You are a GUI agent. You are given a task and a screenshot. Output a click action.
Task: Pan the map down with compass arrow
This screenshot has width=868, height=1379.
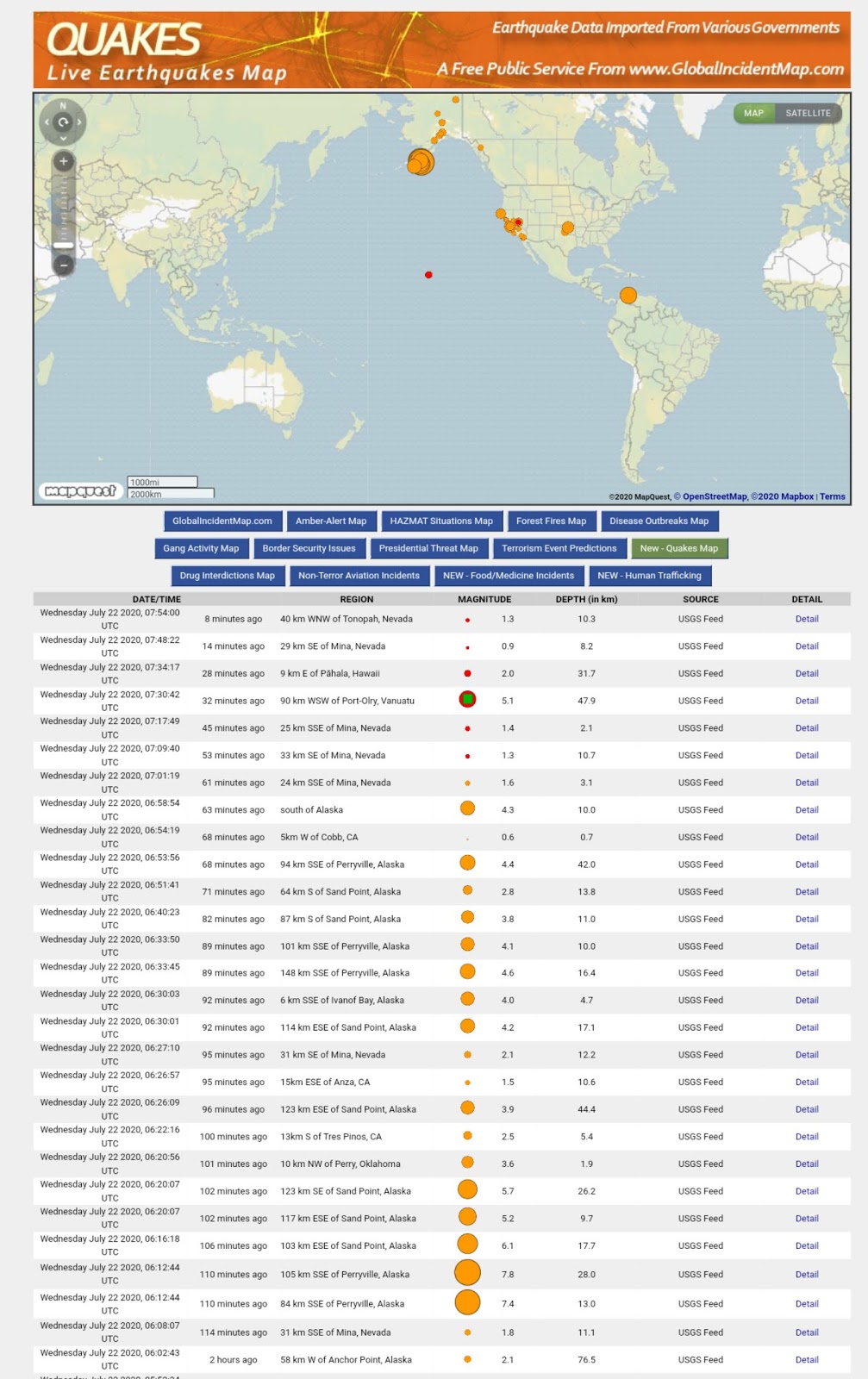coord(63,138)
